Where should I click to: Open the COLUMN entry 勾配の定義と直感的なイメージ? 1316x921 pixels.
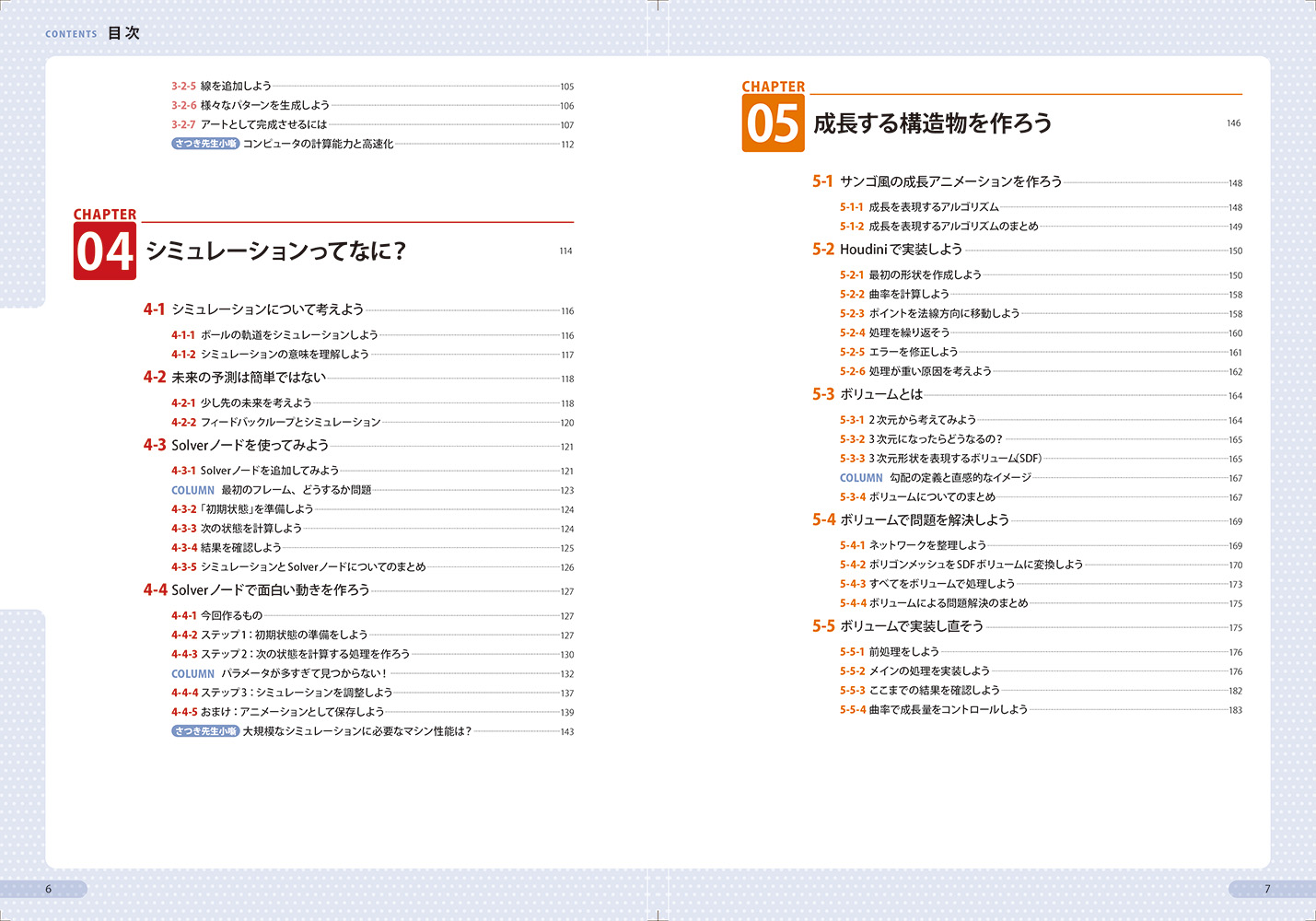pyautogui.click(x=960, y=478)
